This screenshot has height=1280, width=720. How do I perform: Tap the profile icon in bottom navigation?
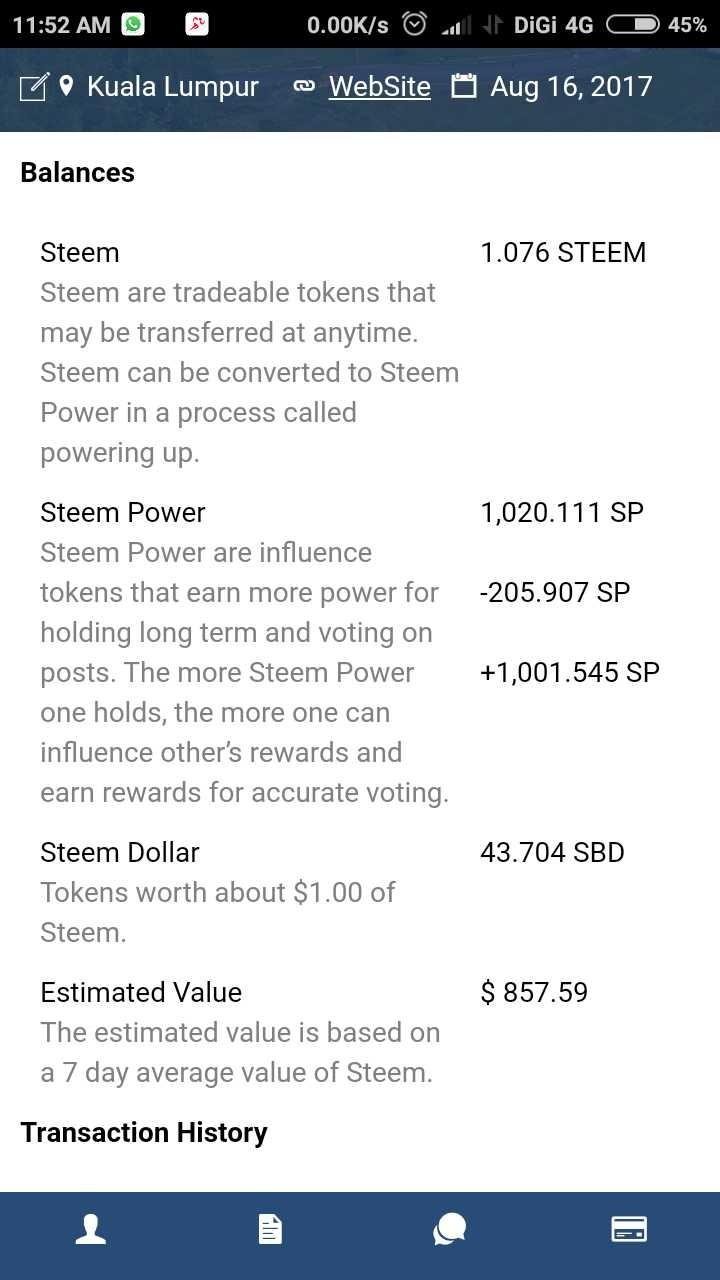pos(91,1229)
